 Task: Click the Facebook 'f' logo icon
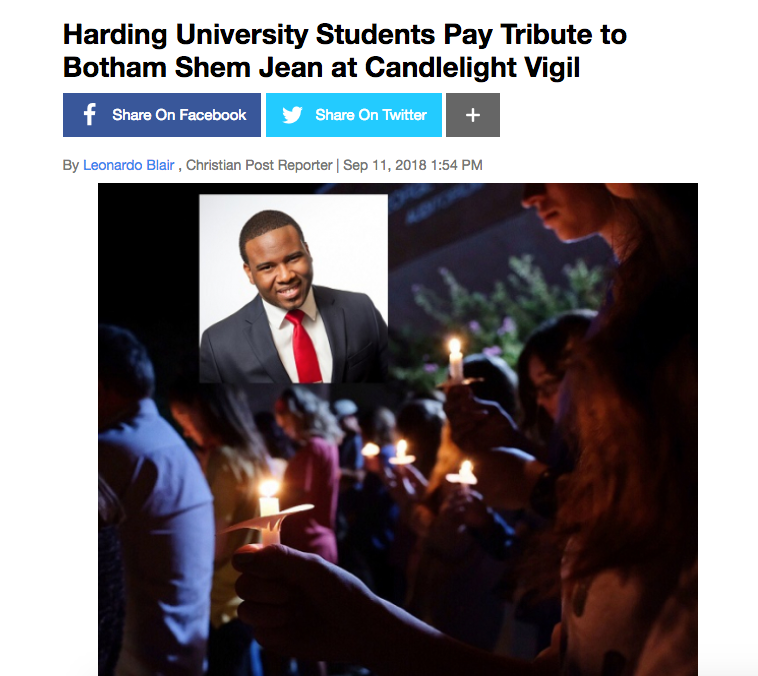(x=89, y=115)
